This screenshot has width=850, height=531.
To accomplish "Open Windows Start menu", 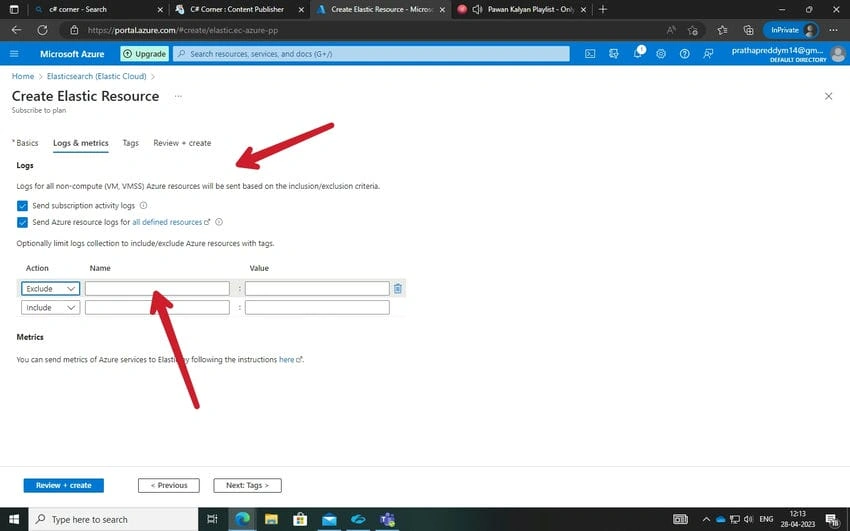I will pos(14,519).
